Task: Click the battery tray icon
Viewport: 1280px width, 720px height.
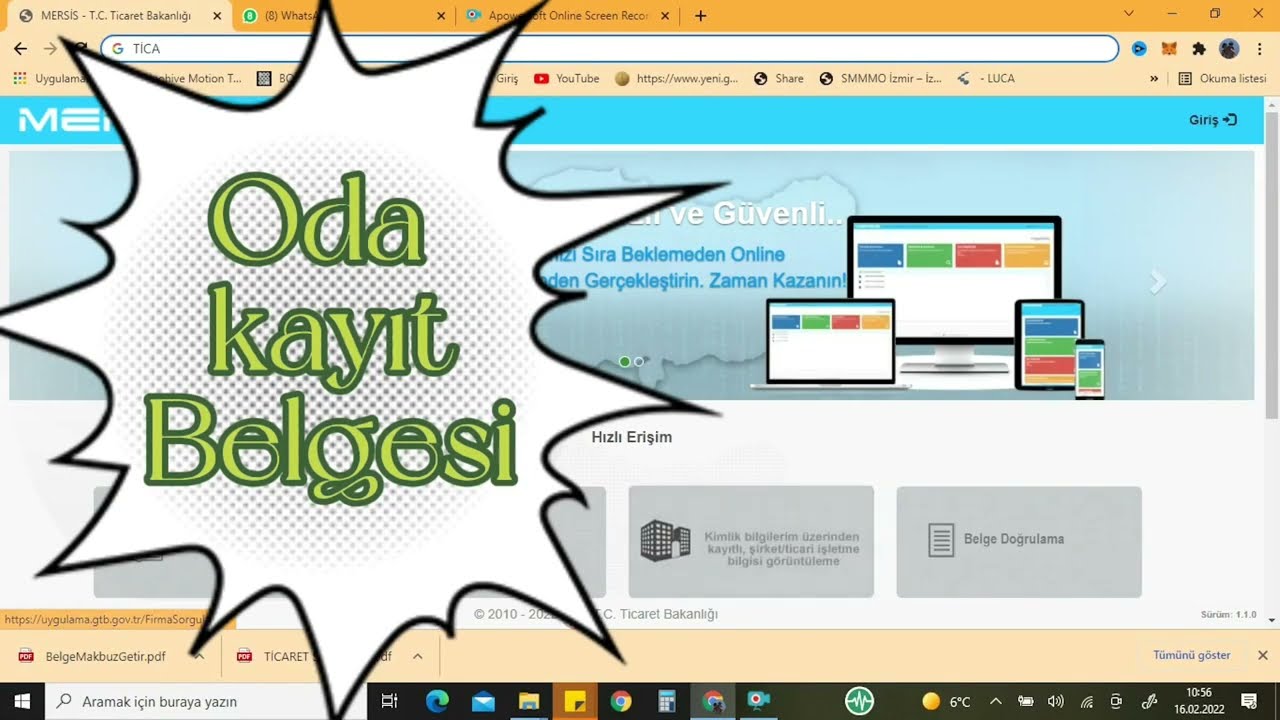Action: point(1025,701)
